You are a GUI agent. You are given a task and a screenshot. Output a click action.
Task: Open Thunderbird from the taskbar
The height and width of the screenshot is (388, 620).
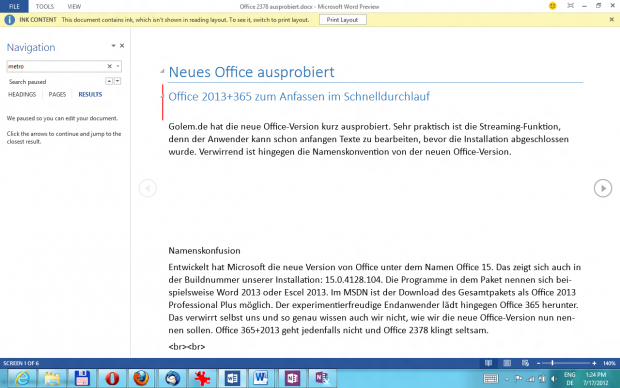[172, 379]
